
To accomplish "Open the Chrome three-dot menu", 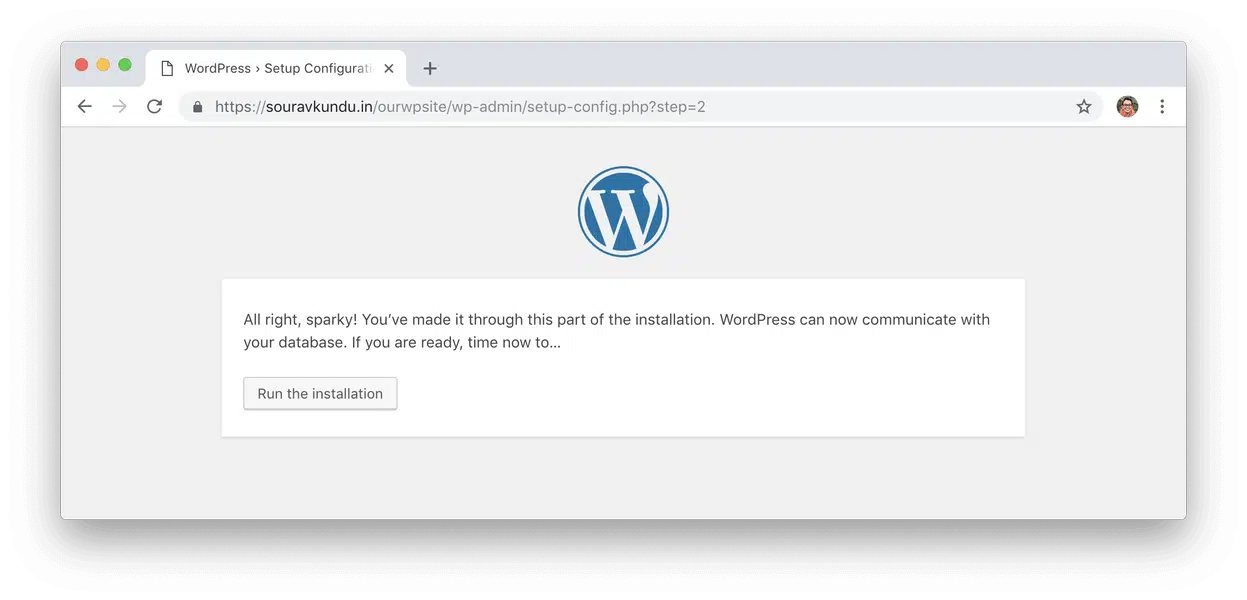I will [1162, 106].
